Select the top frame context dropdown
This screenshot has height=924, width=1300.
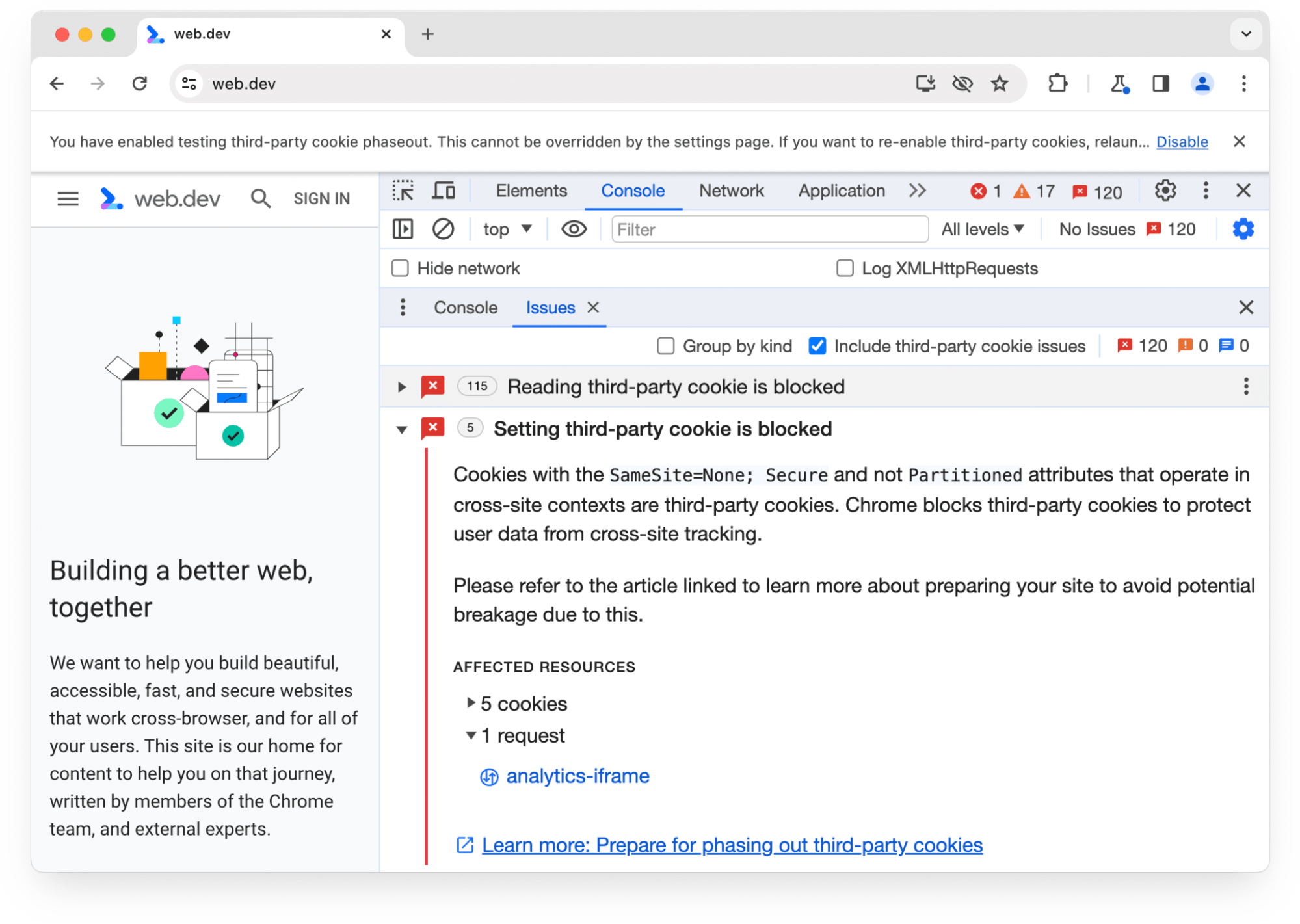(x=505, y=230)
